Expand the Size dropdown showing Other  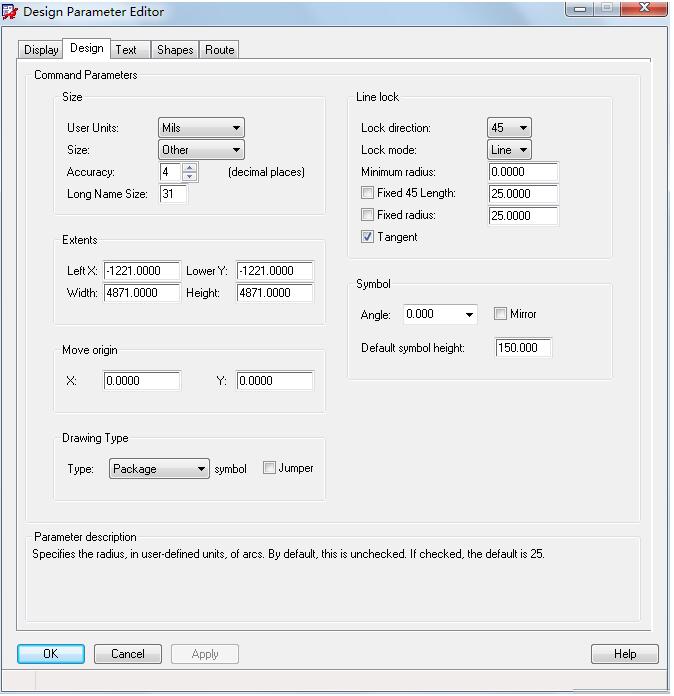tap(201, 150)
